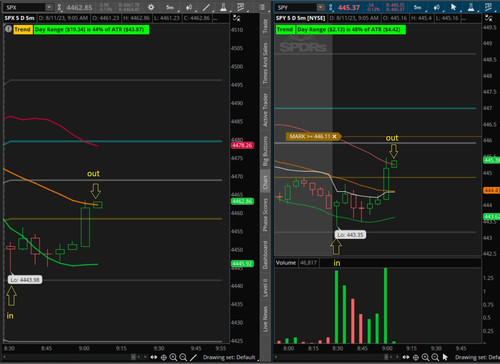Open the Active Trader sidebar tab
This screenshot has height=364, width=500.
(265, 110)
